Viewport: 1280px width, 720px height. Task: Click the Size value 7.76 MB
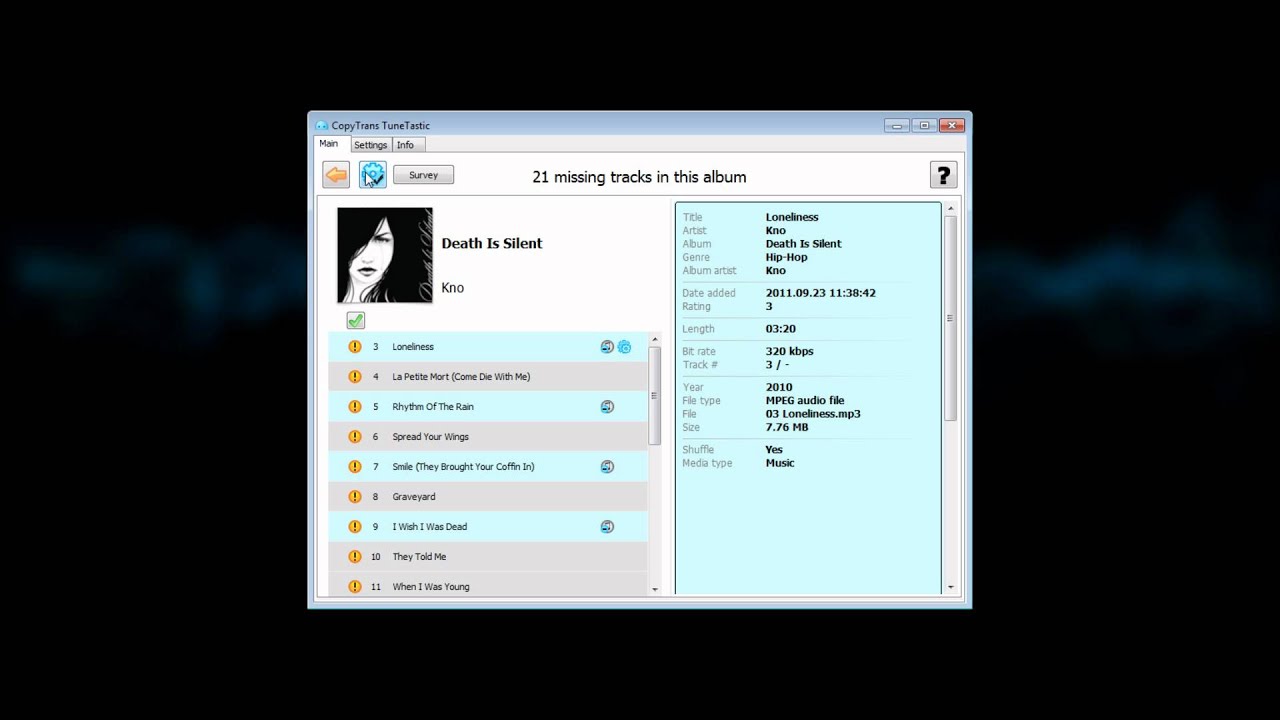pos(787,427)
